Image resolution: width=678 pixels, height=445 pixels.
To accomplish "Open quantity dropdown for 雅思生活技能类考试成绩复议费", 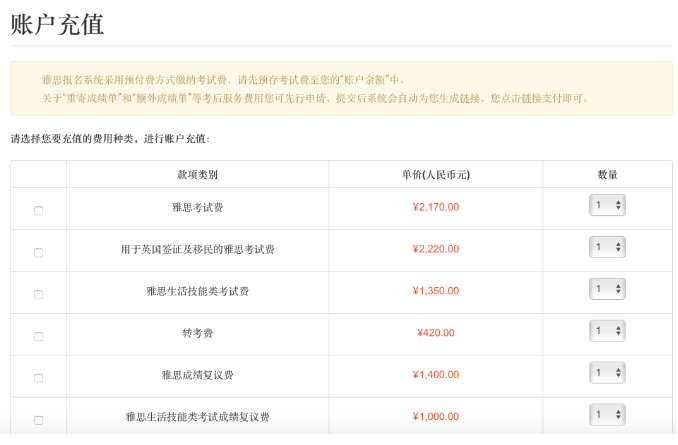I will (607, 415).
